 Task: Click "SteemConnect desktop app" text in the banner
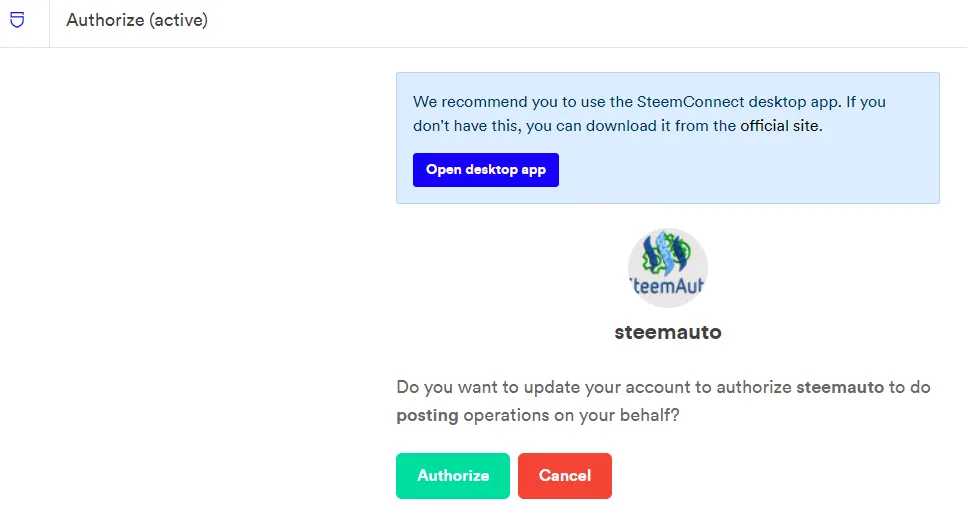pyautogui.click(x=718, y=102)
